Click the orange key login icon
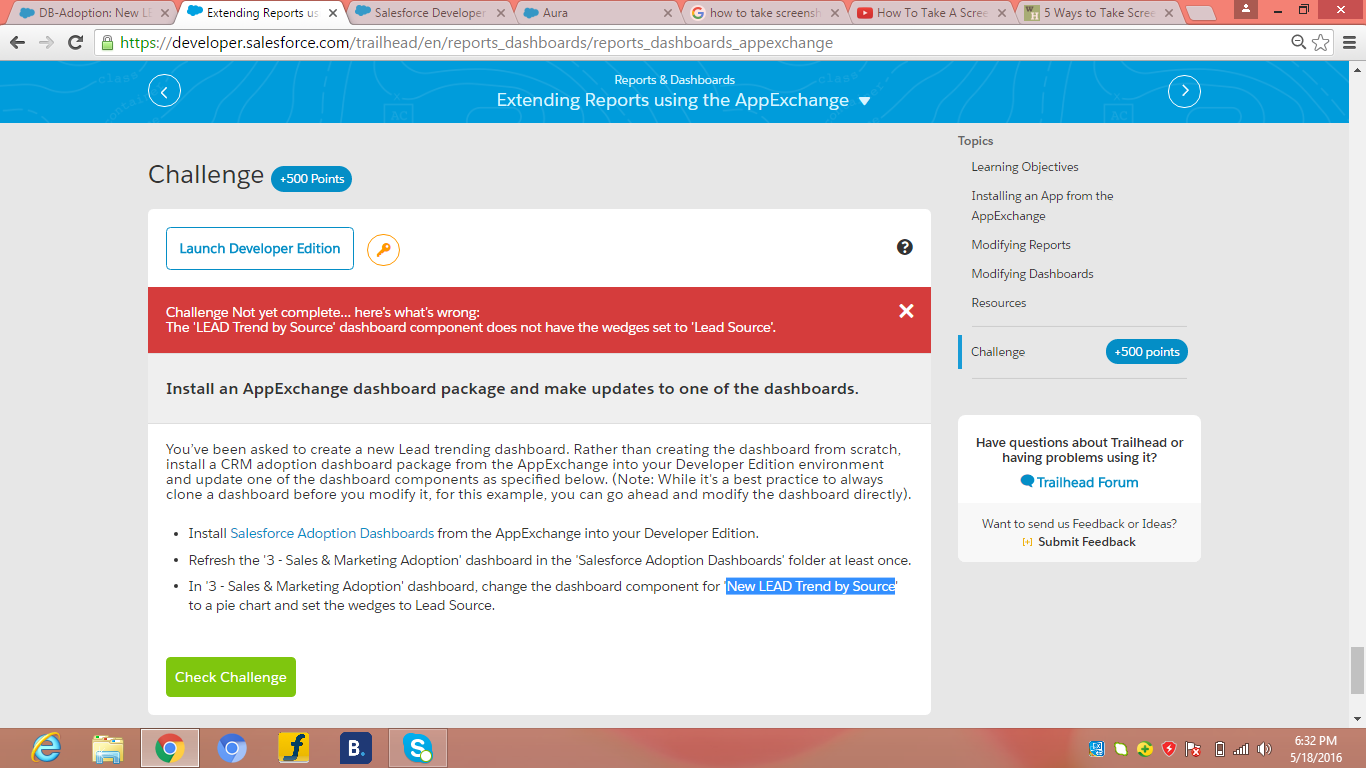 pos(383,249)
